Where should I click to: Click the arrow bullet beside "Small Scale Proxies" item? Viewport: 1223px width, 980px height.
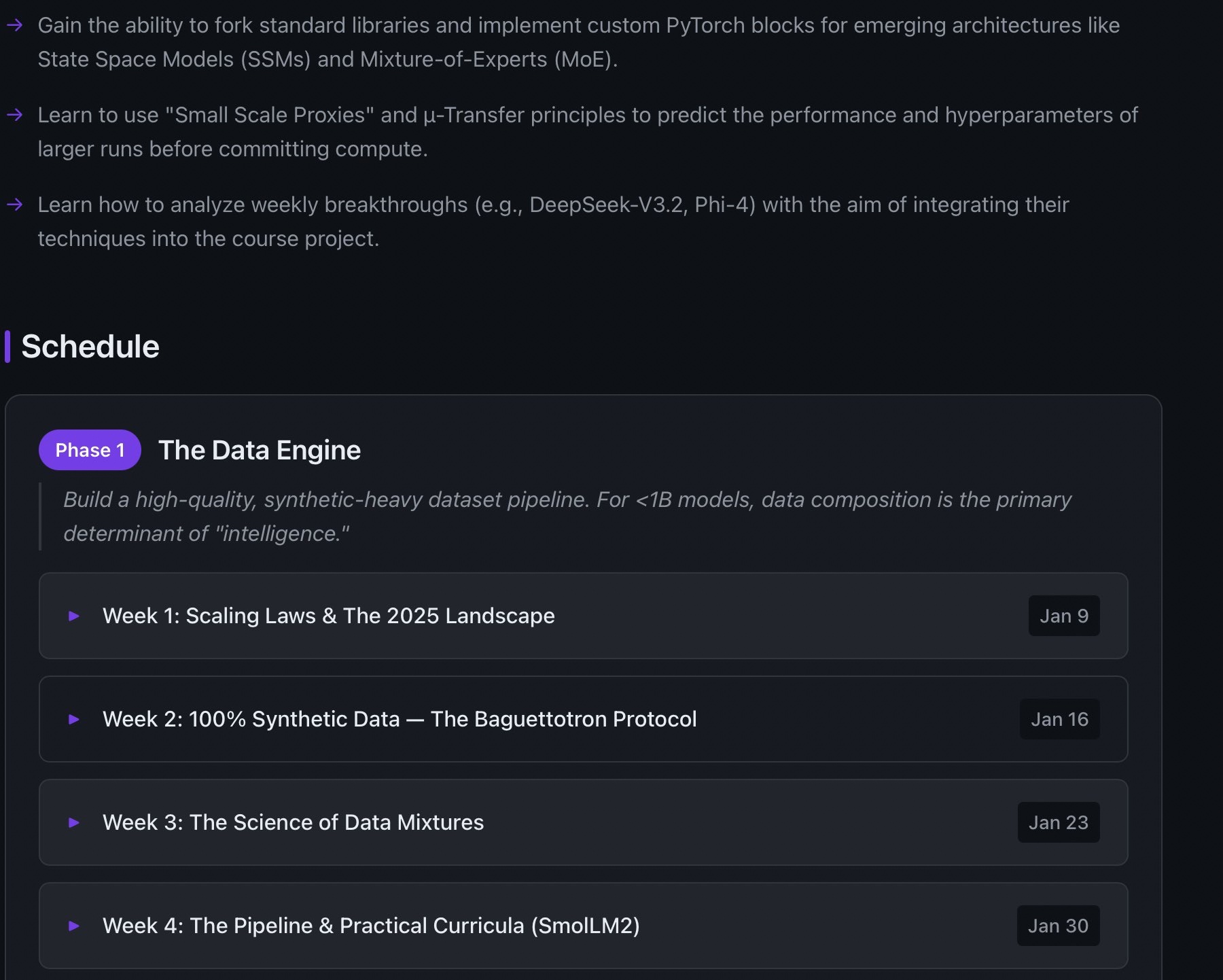click(x=15, y=116)
